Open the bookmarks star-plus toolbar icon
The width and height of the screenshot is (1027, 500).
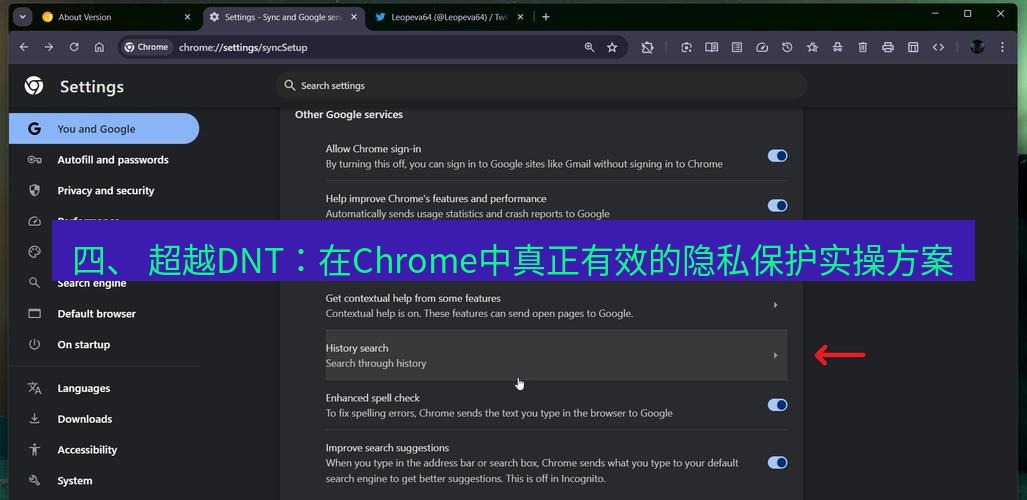(812, 47)
